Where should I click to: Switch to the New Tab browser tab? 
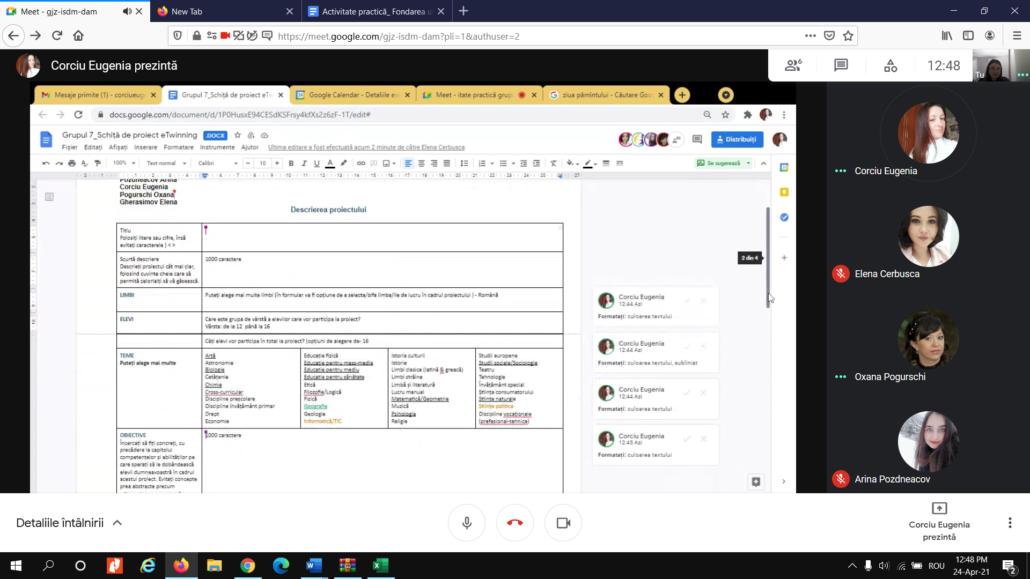(224, 11)
